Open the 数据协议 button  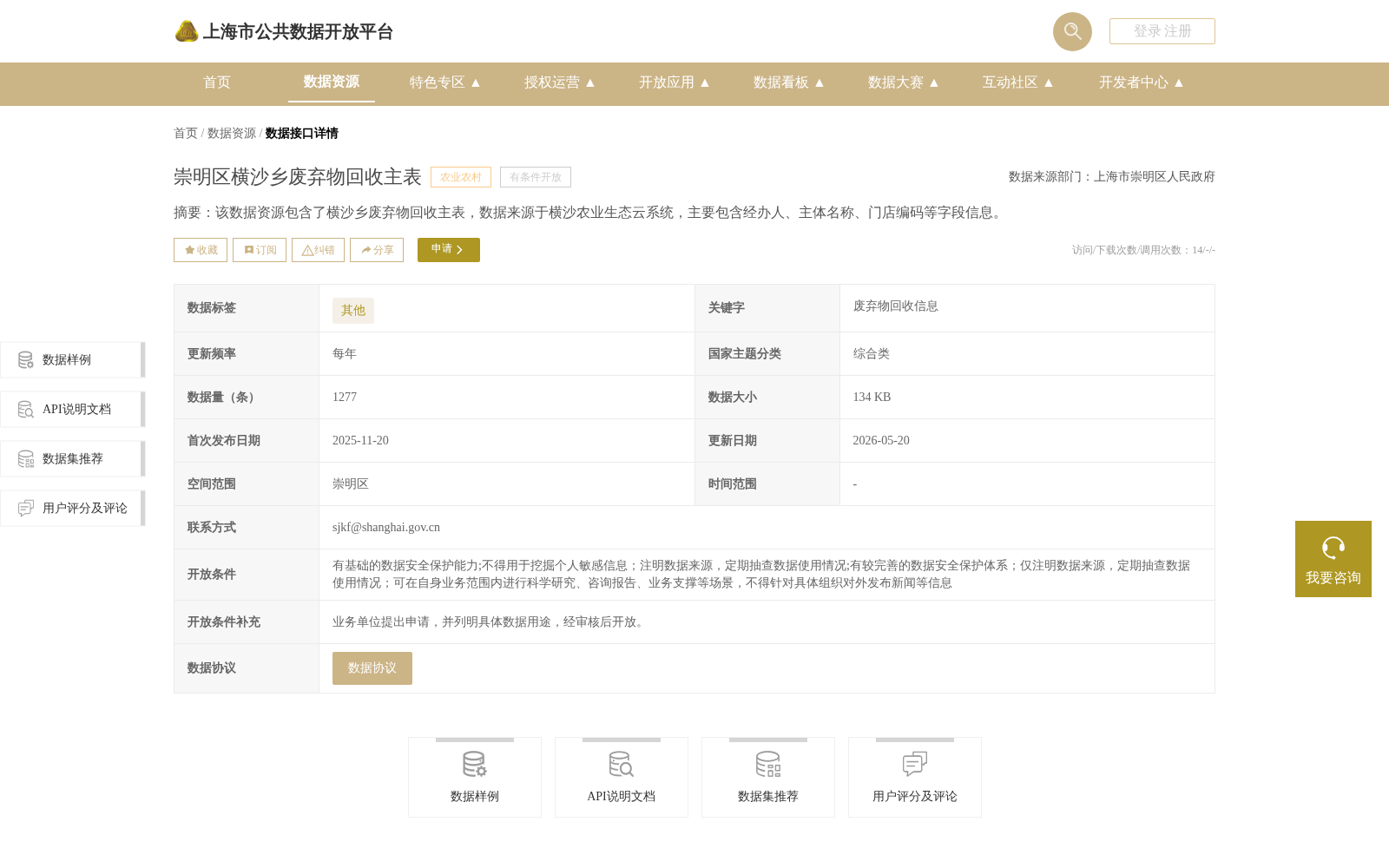372,668
